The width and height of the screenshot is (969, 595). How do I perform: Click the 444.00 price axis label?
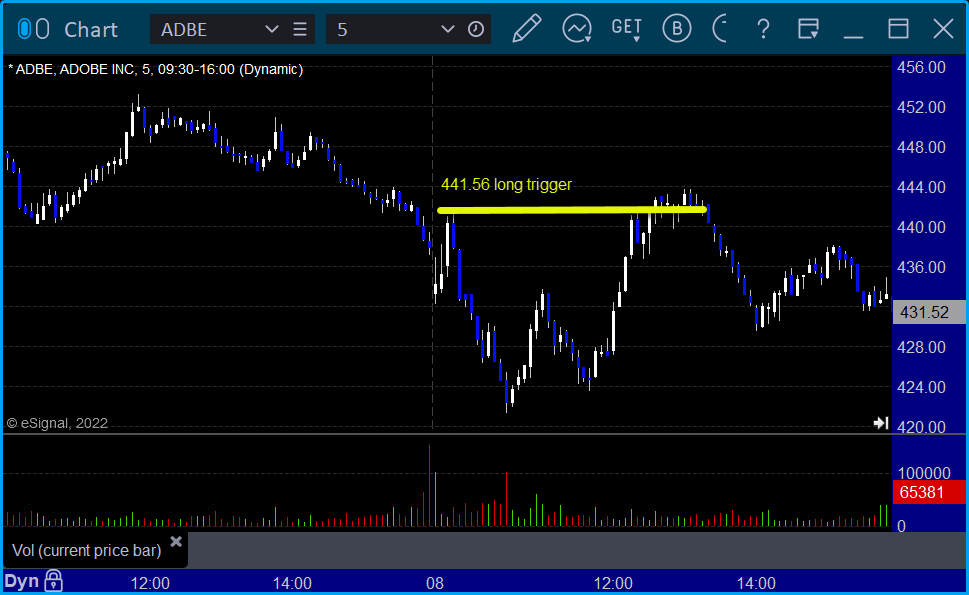tap(921, 187)
